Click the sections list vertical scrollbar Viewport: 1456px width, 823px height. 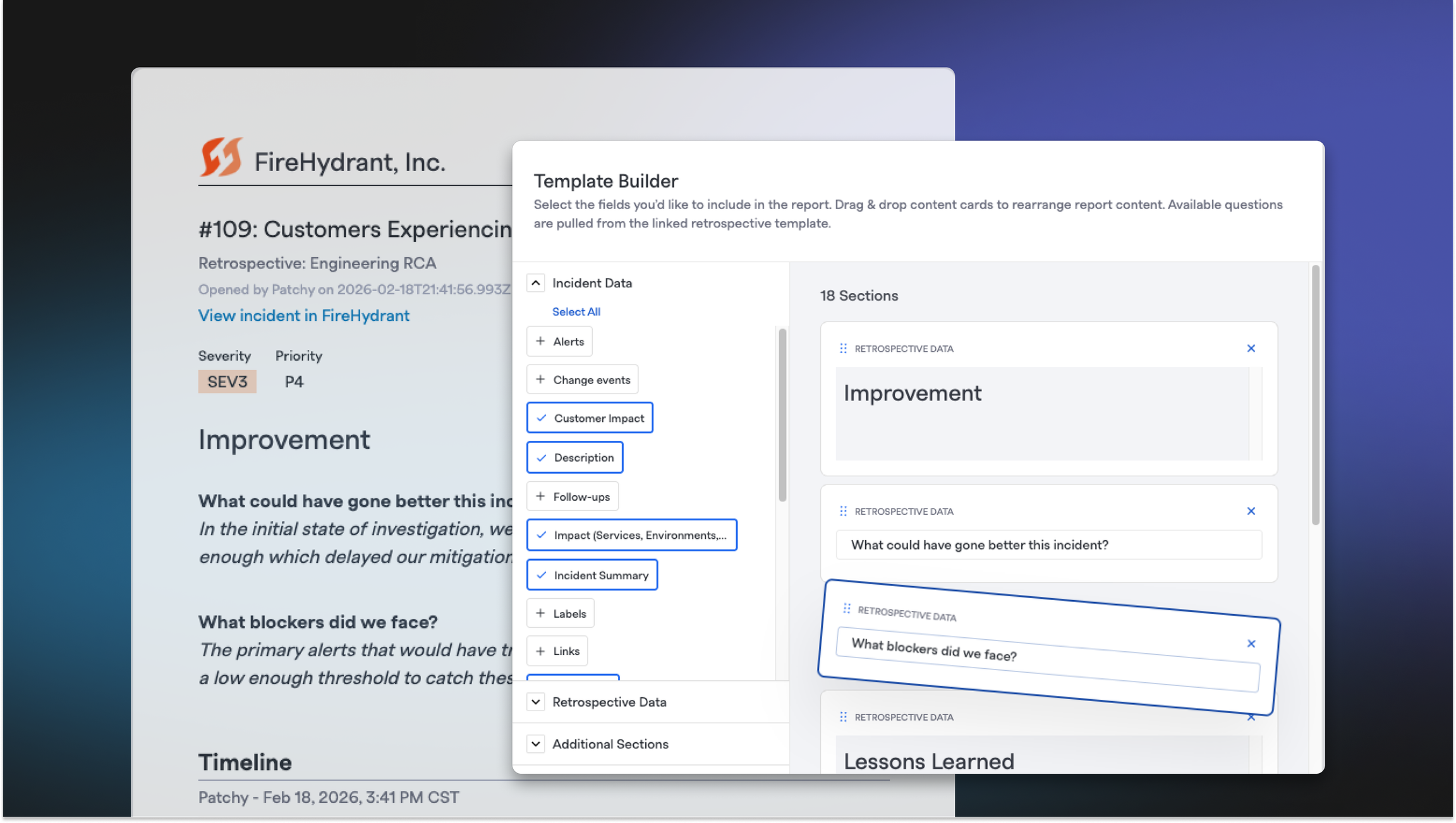tap(1315, 395)
